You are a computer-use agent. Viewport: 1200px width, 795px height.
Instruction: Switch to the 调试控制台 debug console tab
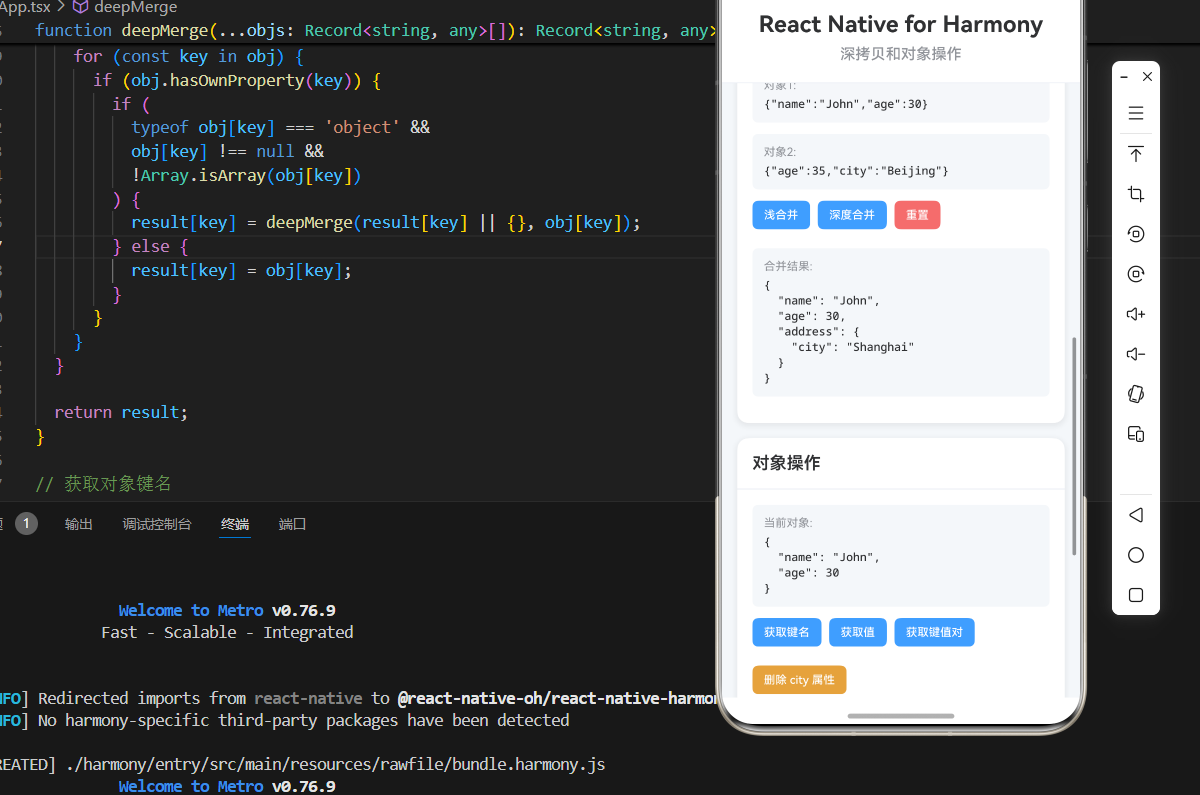click(157, 524)
